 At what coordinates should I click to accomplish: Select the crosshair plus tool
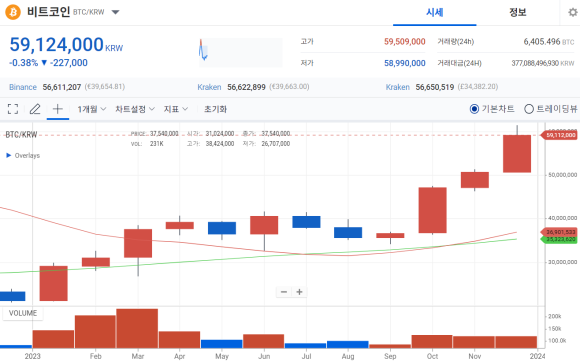(x=58, y=109)
